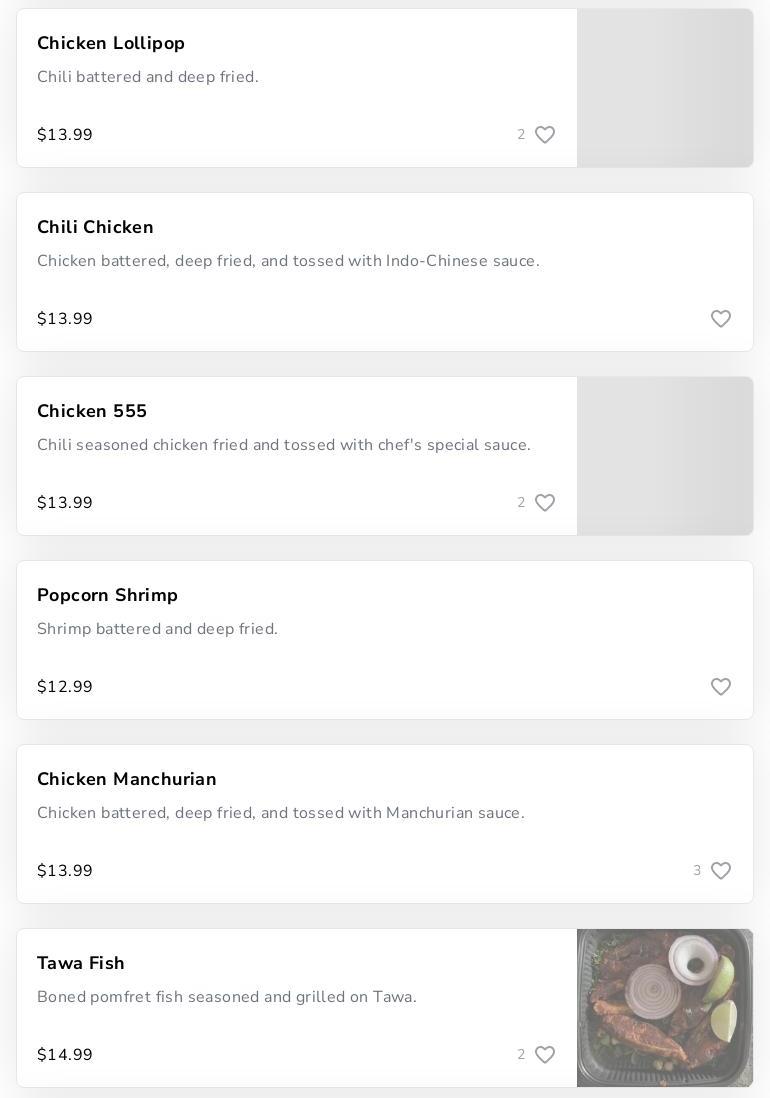
Task: Favorite the Tawa Fish dish
Action: click(x=545, y=1055)
